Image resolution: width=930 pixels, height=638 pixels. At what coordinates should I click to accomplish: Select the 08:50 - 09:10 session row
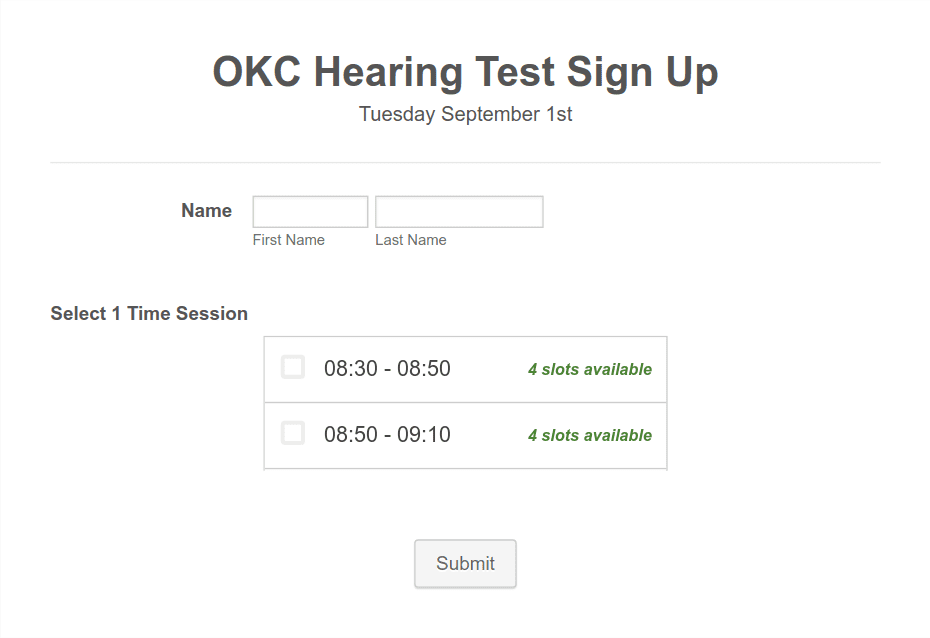tap(465, 435)
